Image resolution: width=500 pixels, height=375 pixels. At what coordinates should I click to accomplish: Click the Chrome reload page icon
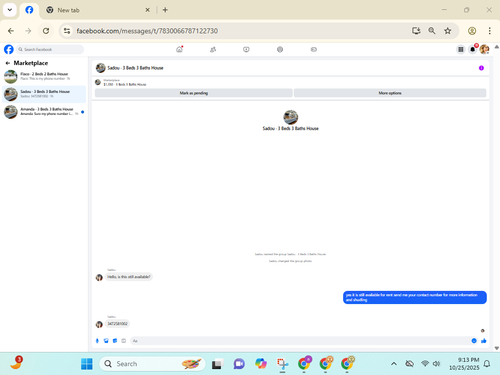[46, 31]
